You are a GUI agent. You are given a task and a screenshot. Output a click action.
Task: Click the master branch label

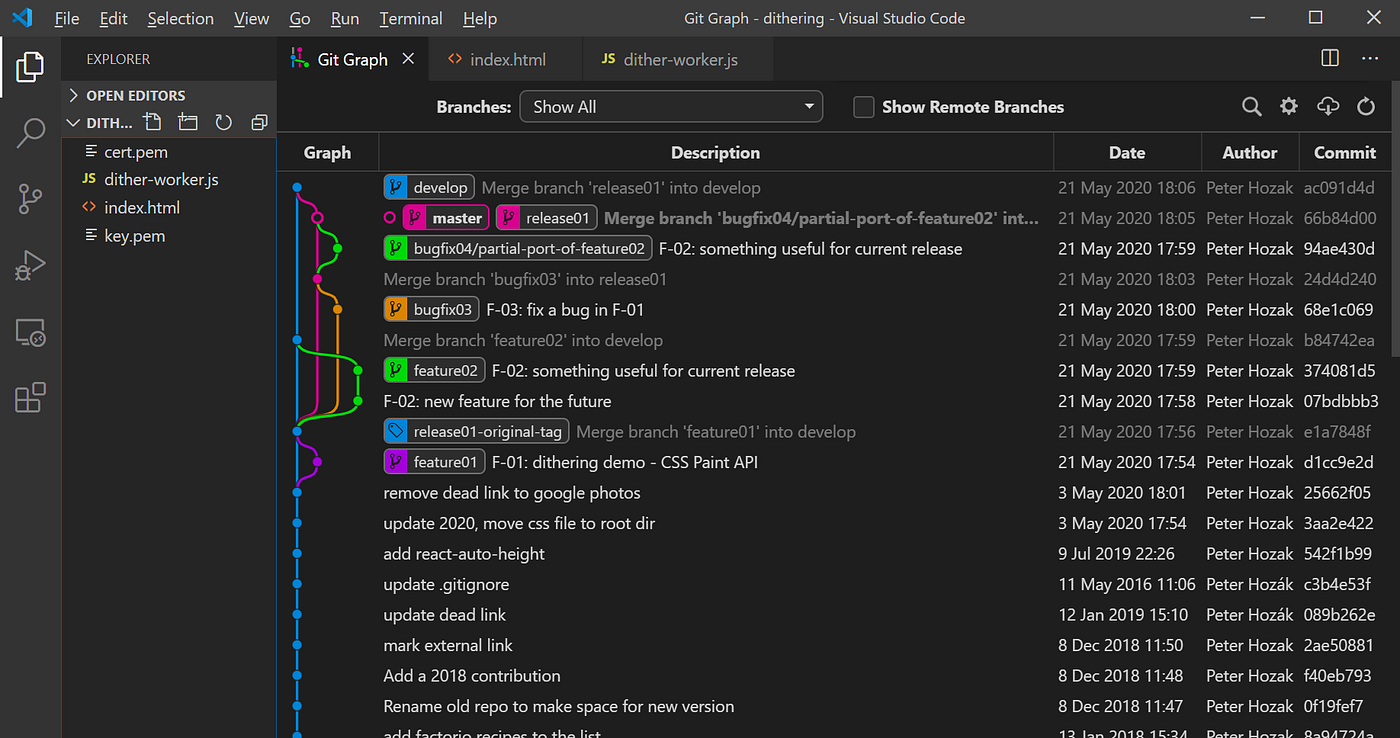tap(446, 218)
